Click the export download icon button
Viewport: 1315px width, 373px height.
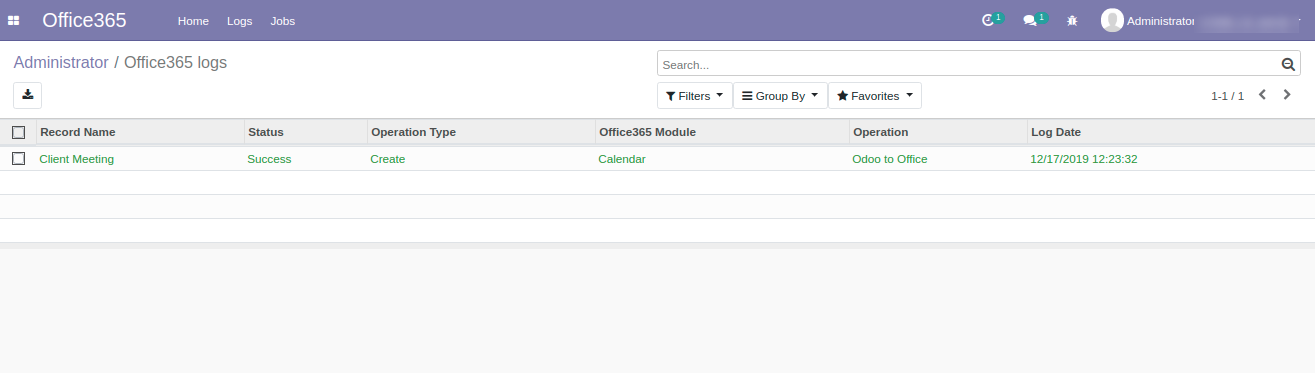tap(27, 95)
